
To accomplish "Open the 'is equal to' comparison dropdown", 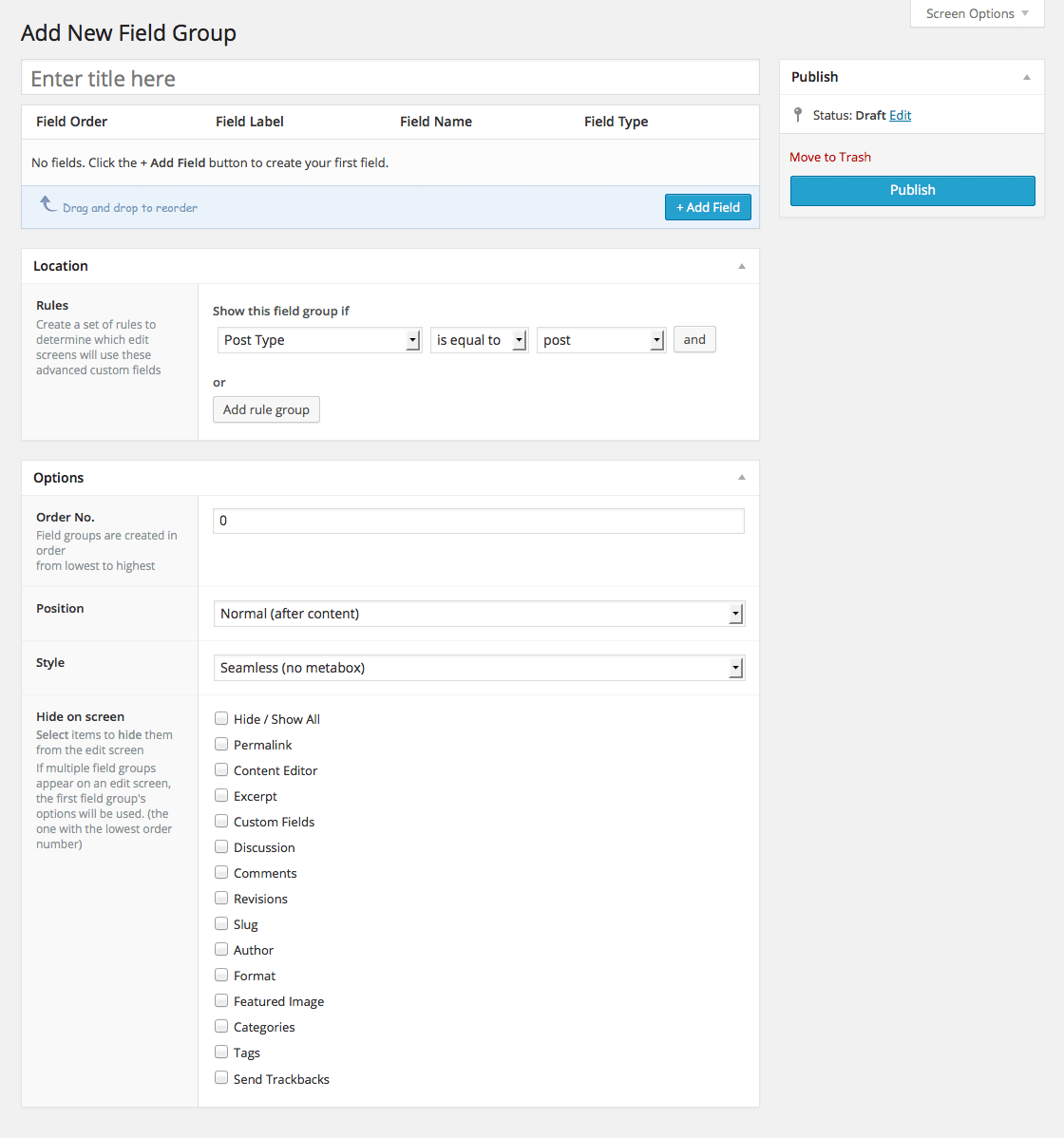I will [520, 339].
